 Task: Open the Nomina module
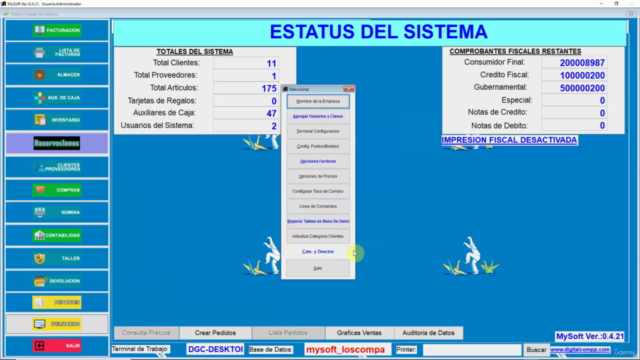(x=57, y=212)
